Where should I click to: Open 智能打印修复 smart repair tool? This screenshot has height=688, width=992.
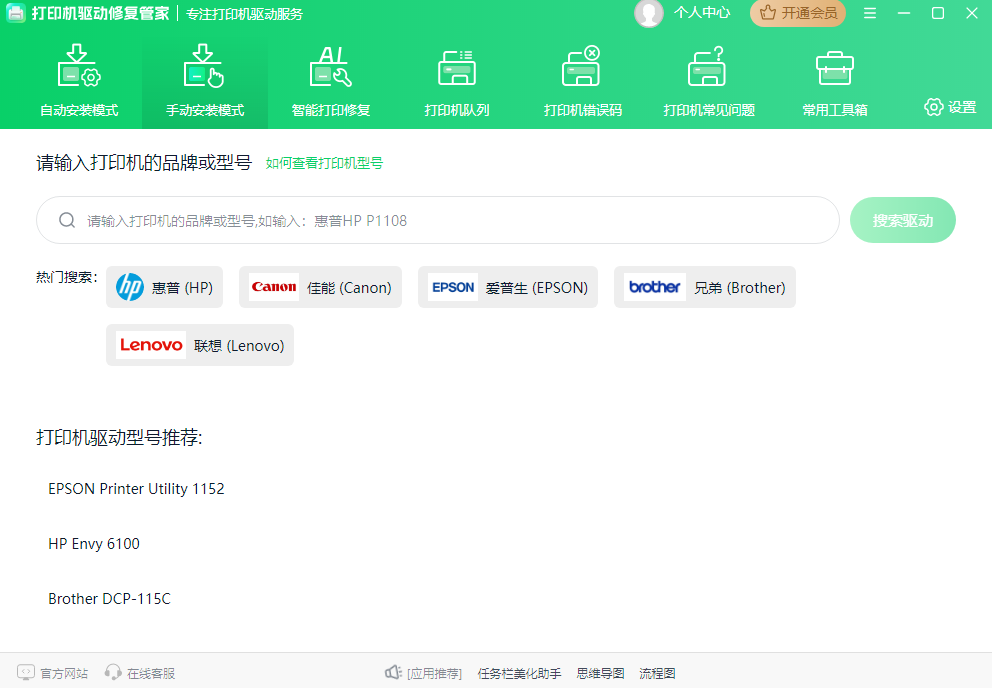tap(330, 80)
